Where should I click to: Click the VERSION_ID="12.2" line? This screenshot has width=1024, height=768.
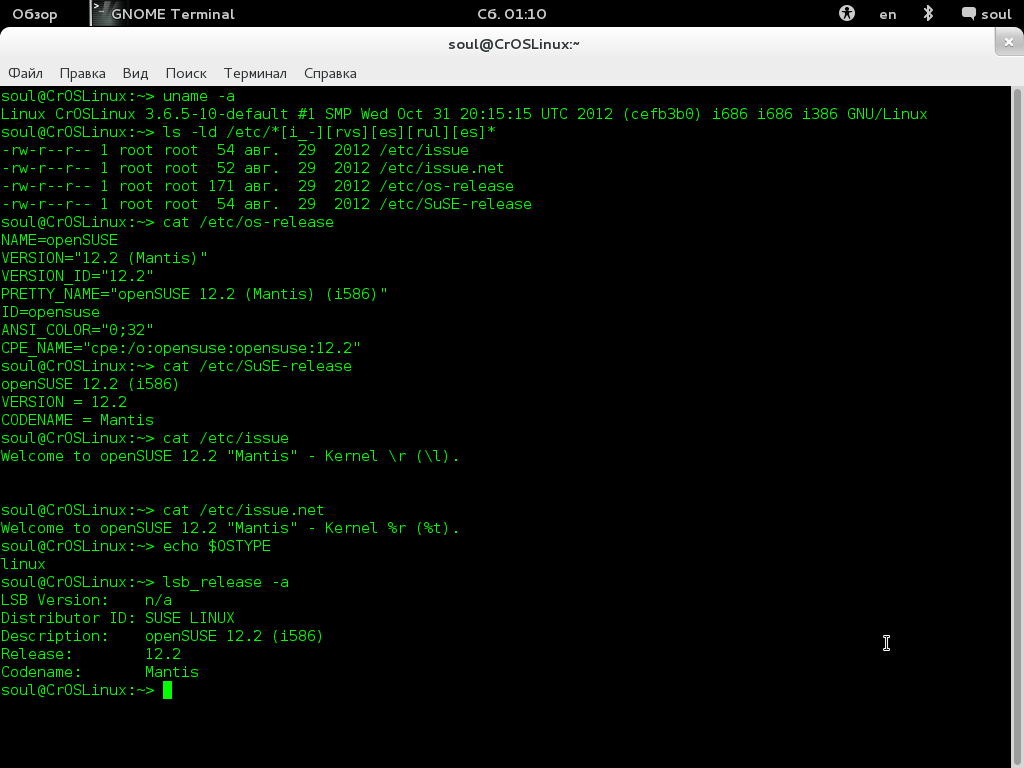point(77,276)
